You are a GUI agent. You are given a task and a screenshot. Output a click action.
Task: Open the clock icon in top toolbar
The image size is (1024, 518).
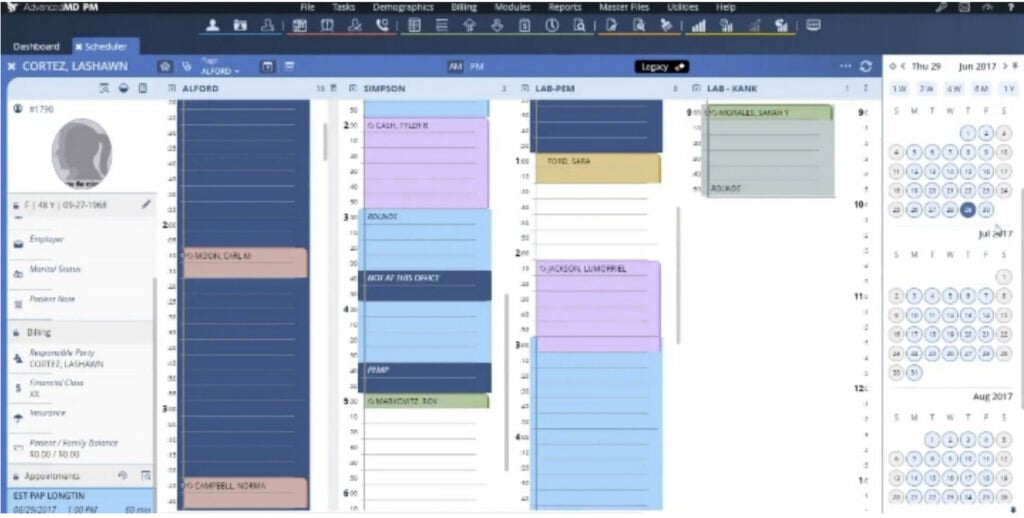click(x=552, y=25)
